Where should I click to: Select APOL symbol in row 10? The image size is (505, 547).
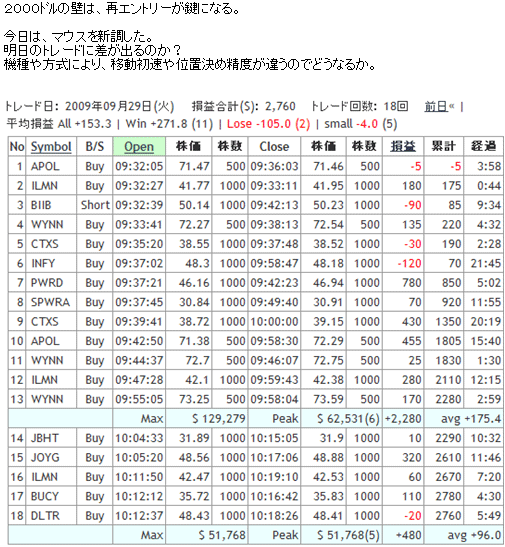coord(45,341)
